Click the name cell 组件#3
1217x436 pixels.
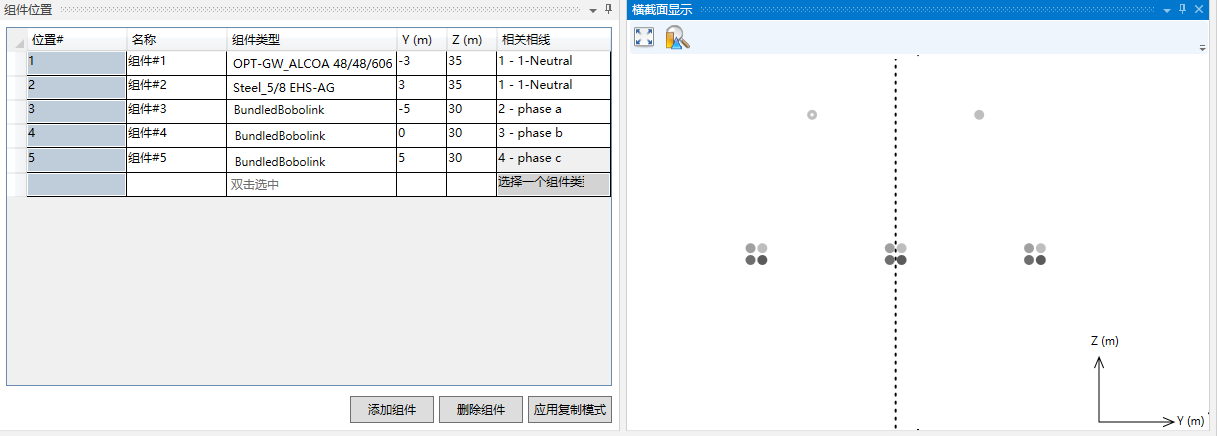[x=177, y=111]
